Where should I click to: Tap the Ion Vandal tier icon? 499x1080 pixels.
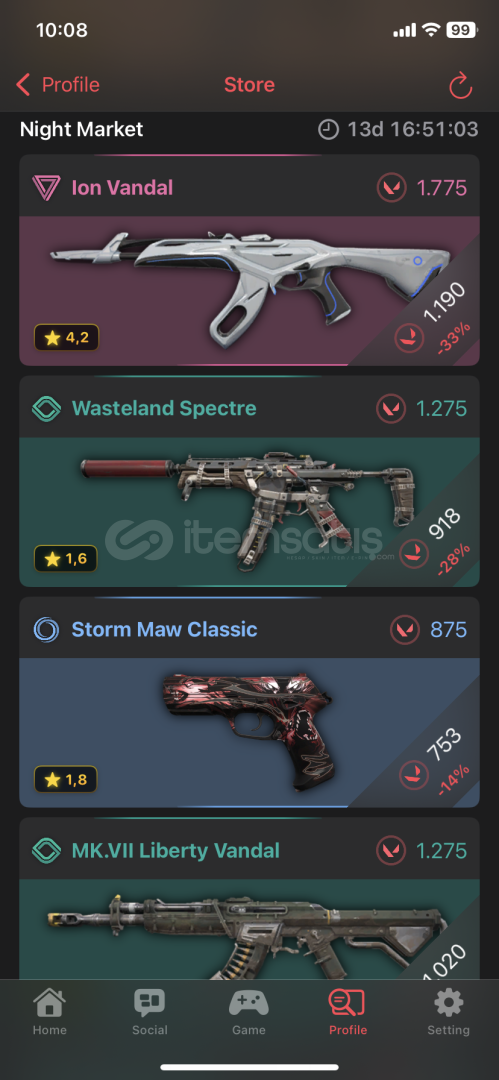[x=46, y=187]
